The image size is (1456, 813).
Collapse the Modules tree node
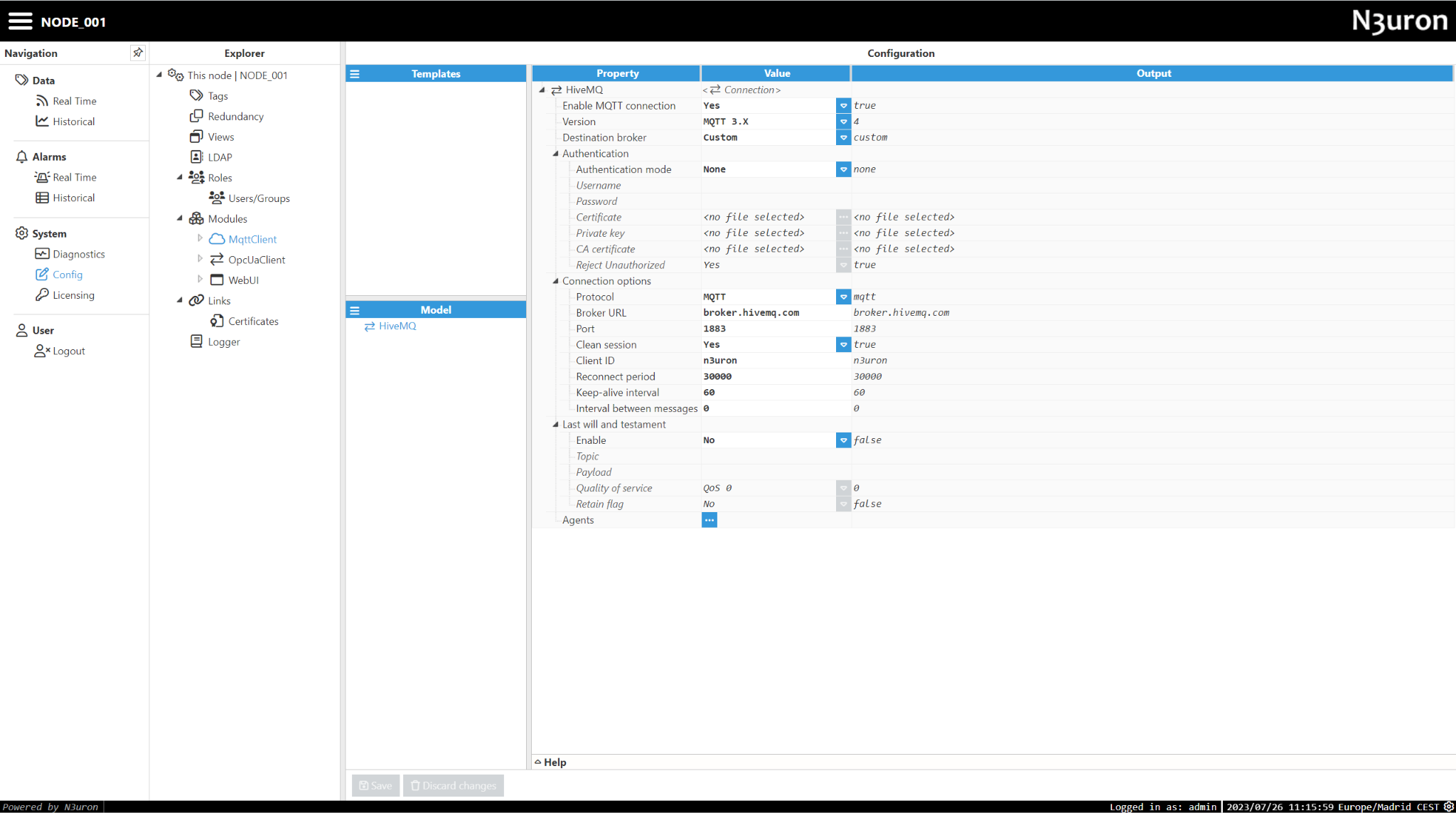180,218
